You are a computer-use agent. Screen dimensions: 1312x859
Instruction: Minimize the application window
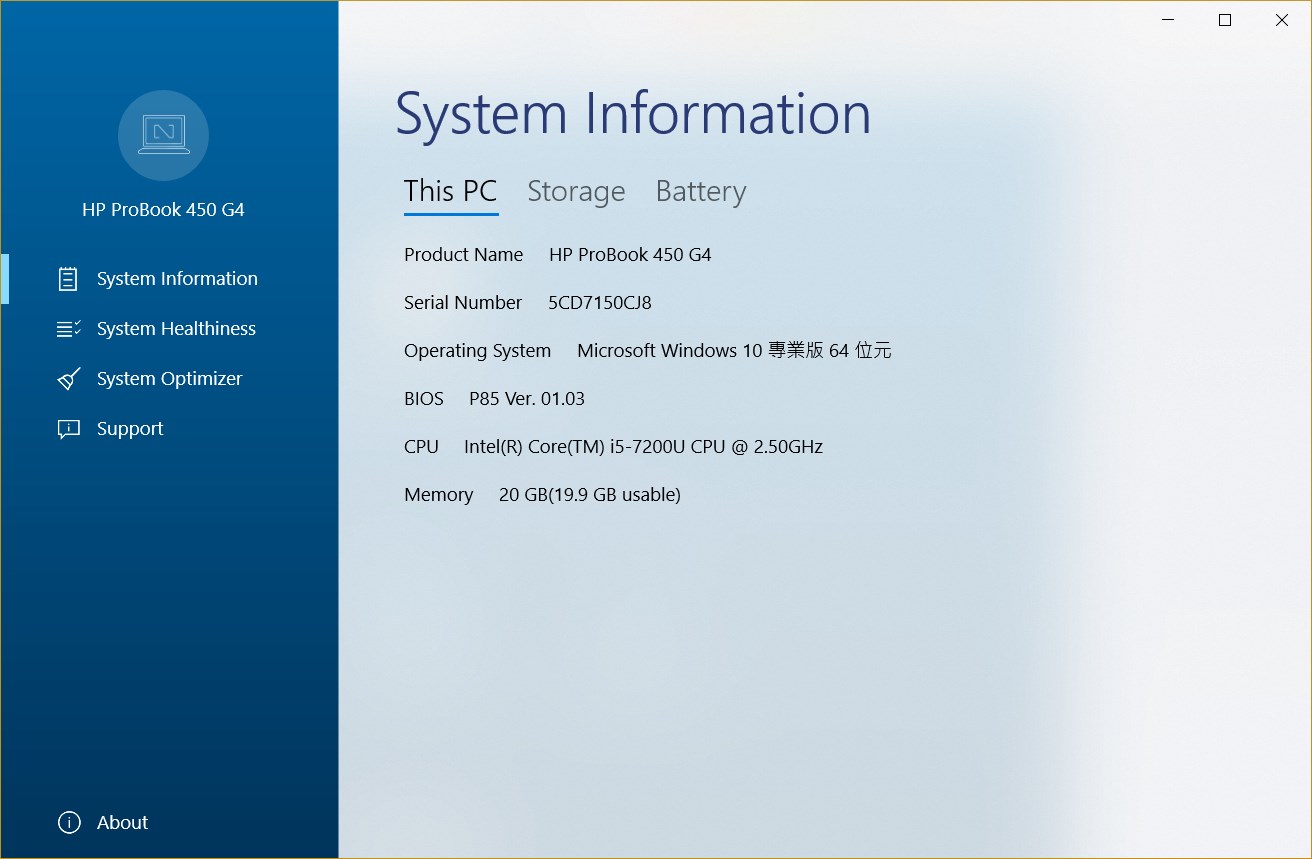coord(1168,20)
